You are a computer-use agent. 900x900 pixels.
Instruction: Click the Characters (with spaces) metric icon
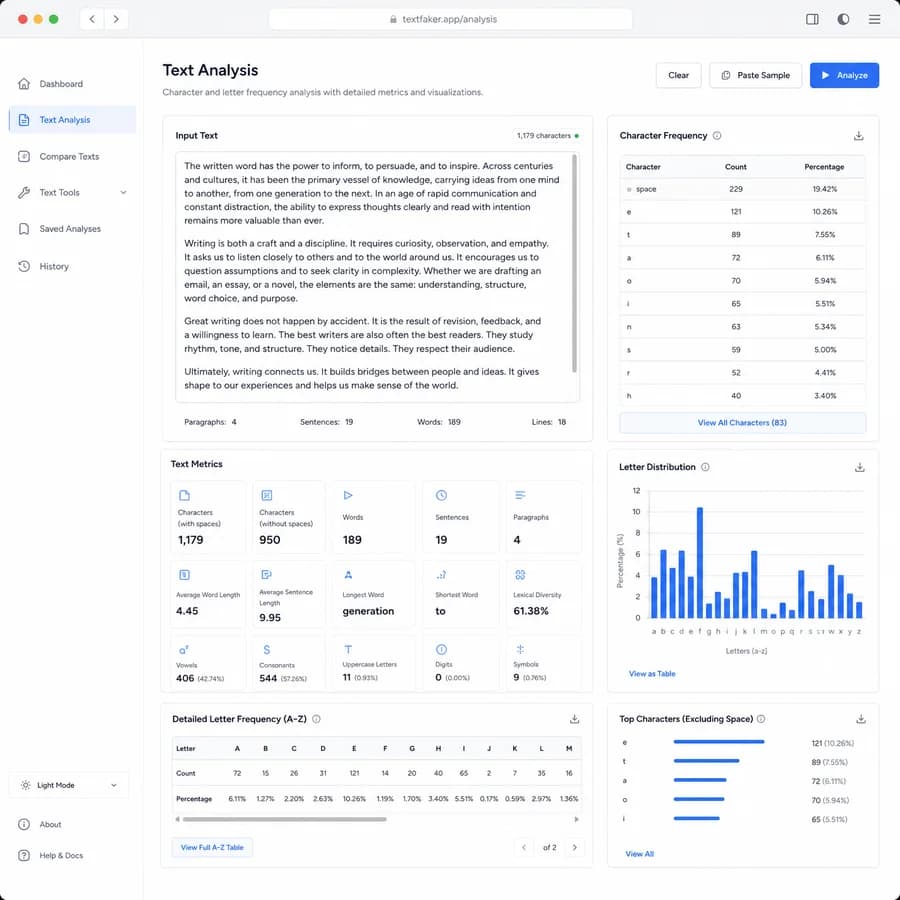184,495
